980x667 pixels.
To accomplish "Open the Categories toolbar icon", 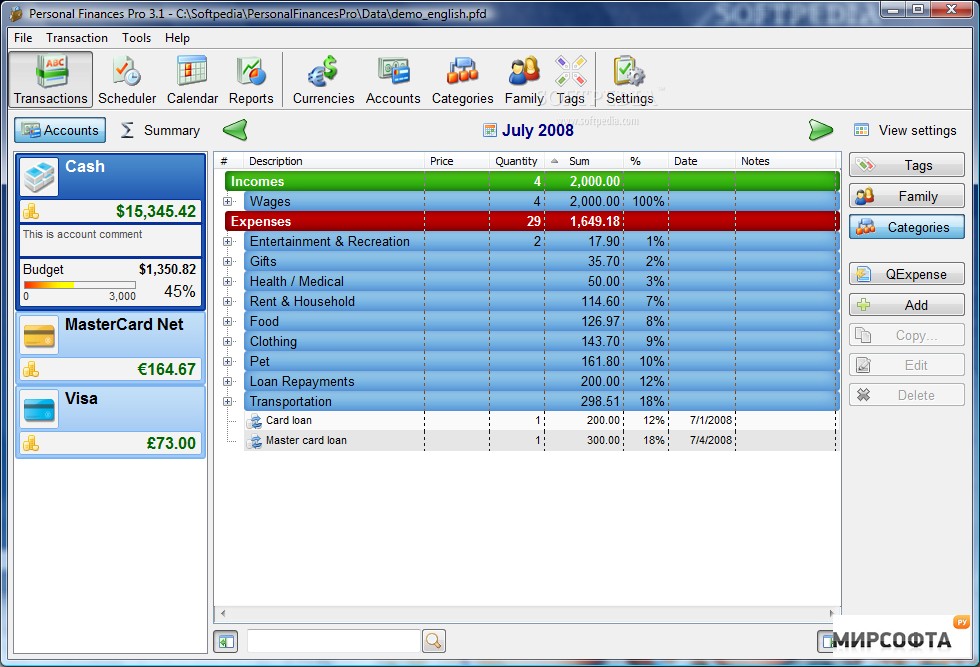I will tap(462, 79).
